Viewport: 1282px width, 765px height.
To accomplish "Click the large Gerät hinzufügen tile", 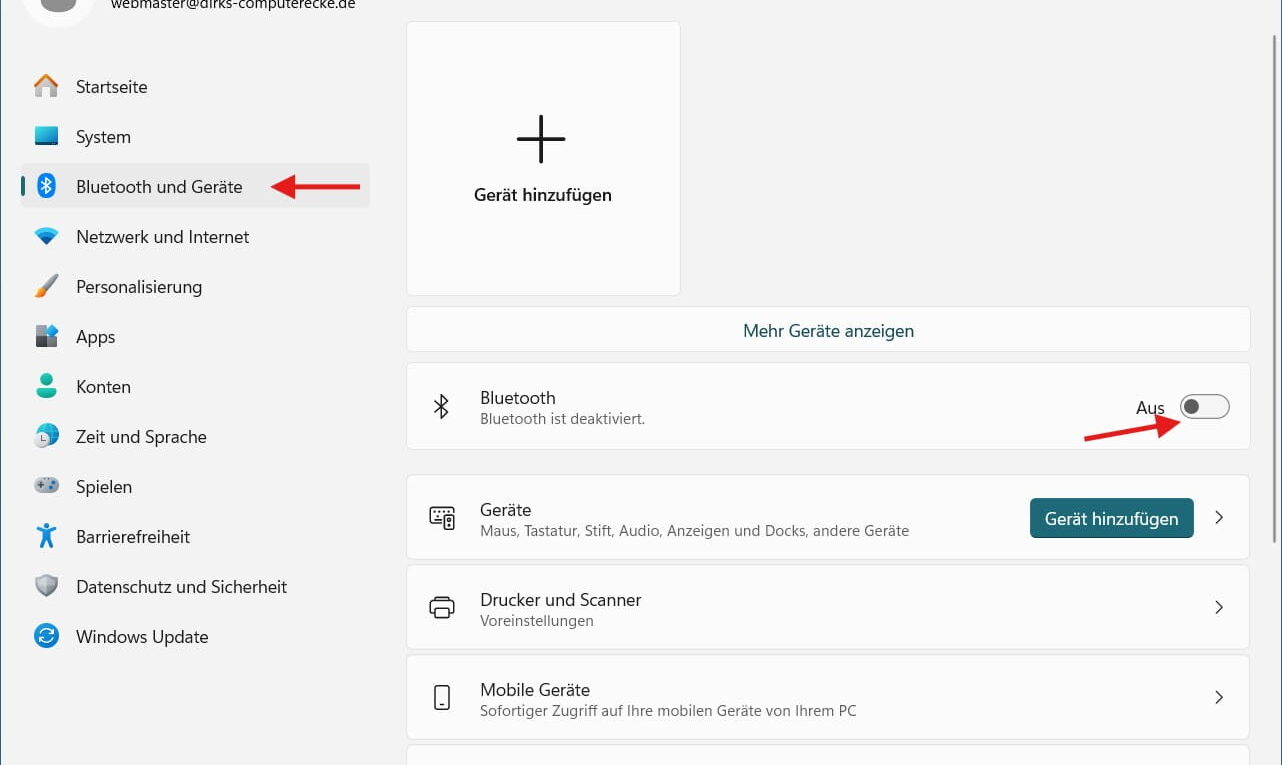I will [x=543, y=159].
